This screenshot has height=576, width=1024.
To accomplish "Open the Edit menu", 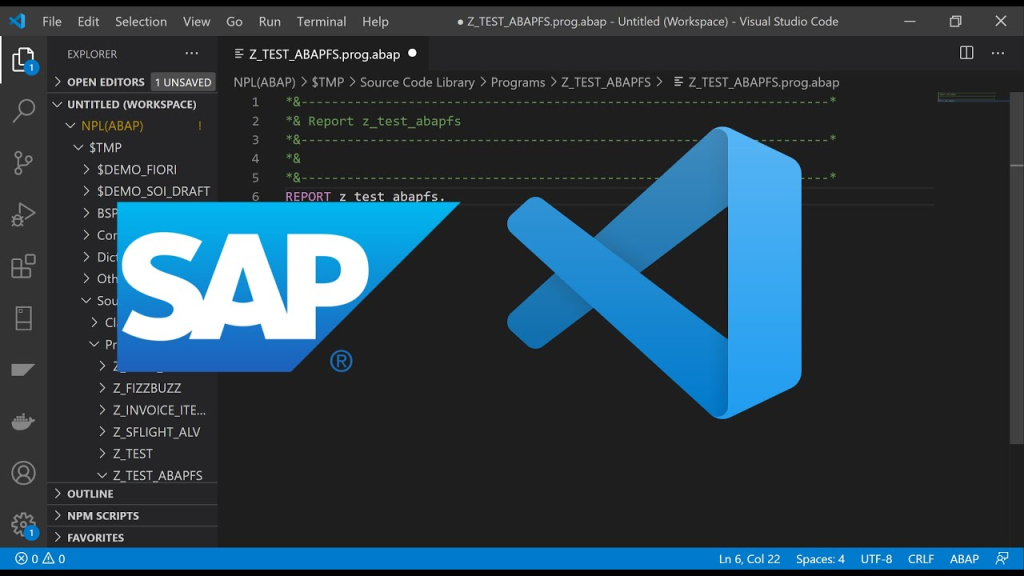I will [x=88, y=22].
